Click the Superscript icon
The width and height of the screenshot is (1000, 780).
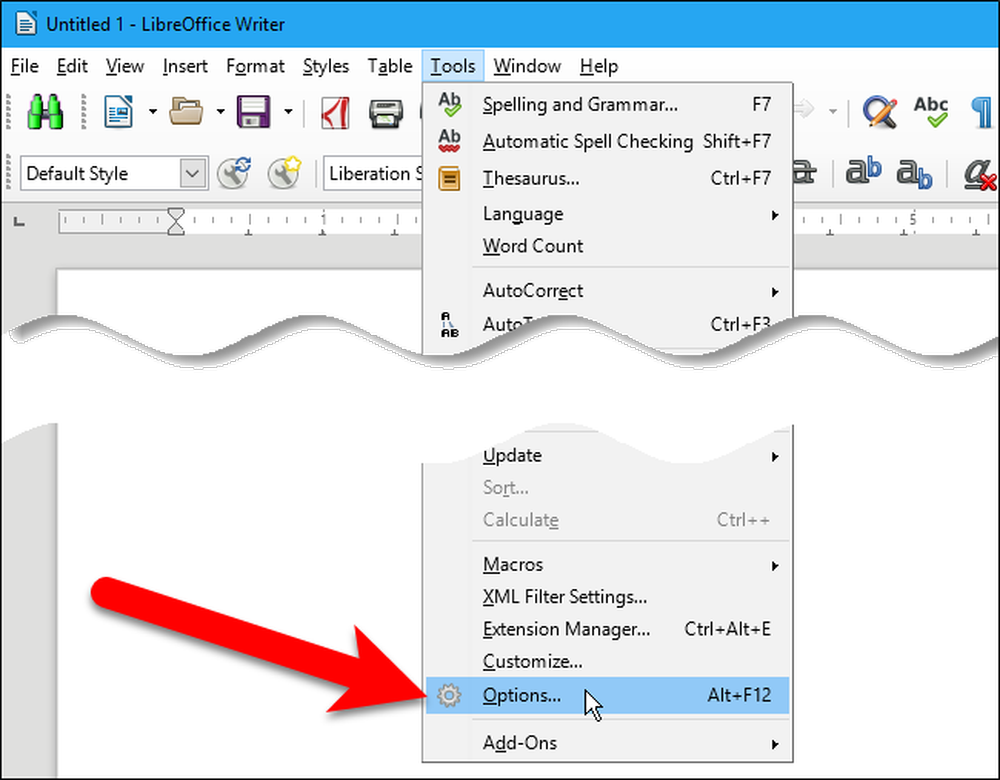click(864, 172)
